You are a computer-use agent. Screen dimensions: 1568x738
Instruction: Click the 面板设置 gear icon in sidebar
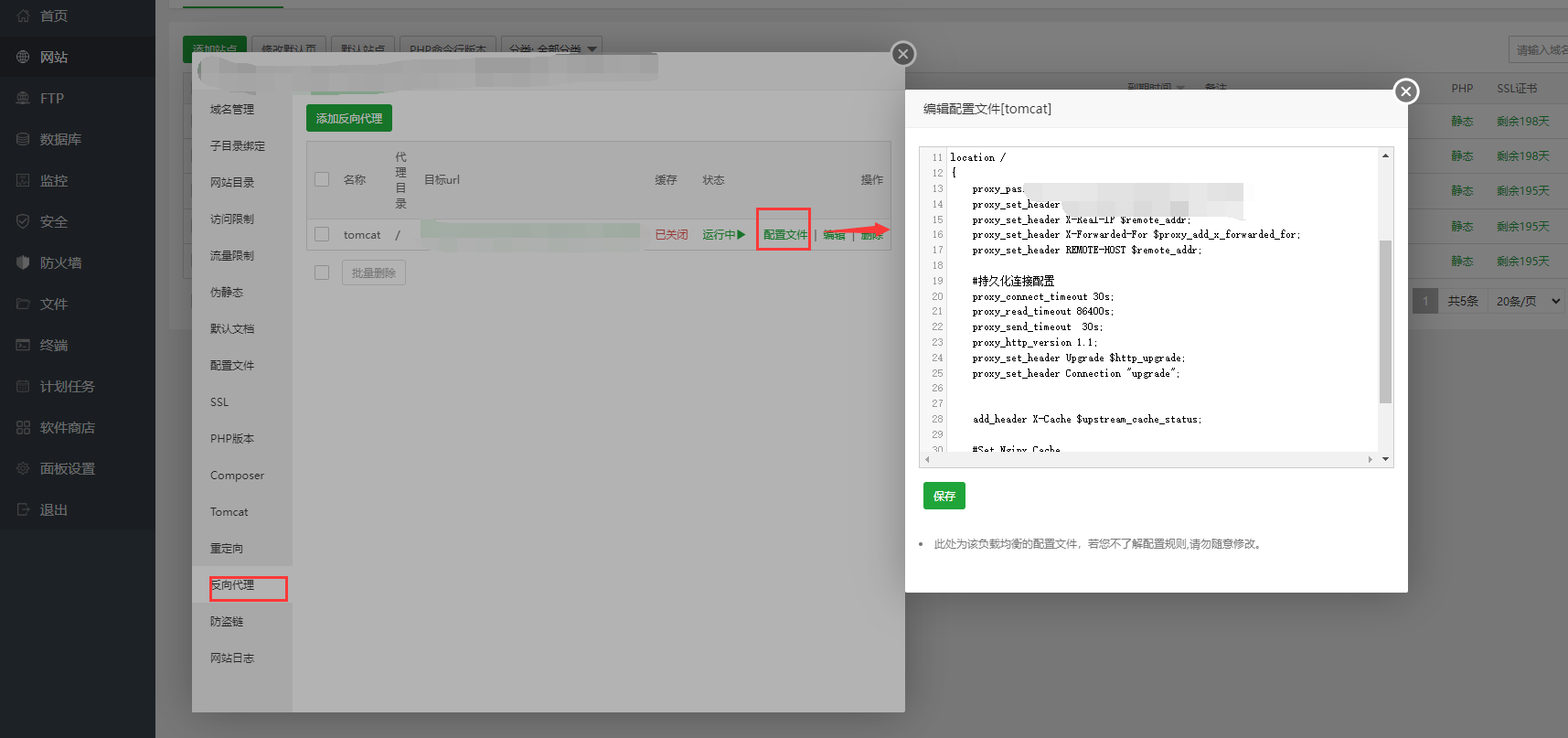[x=23, y=468]
